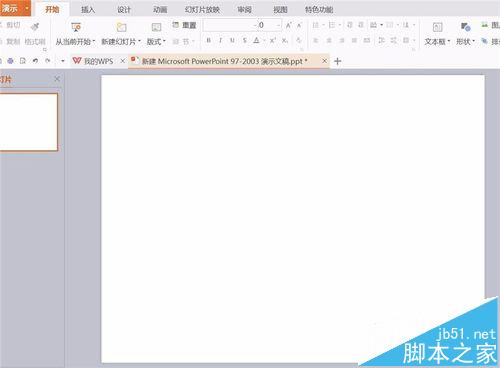
Task: Click the 文本框 text box icon
Action: [437, 27]
